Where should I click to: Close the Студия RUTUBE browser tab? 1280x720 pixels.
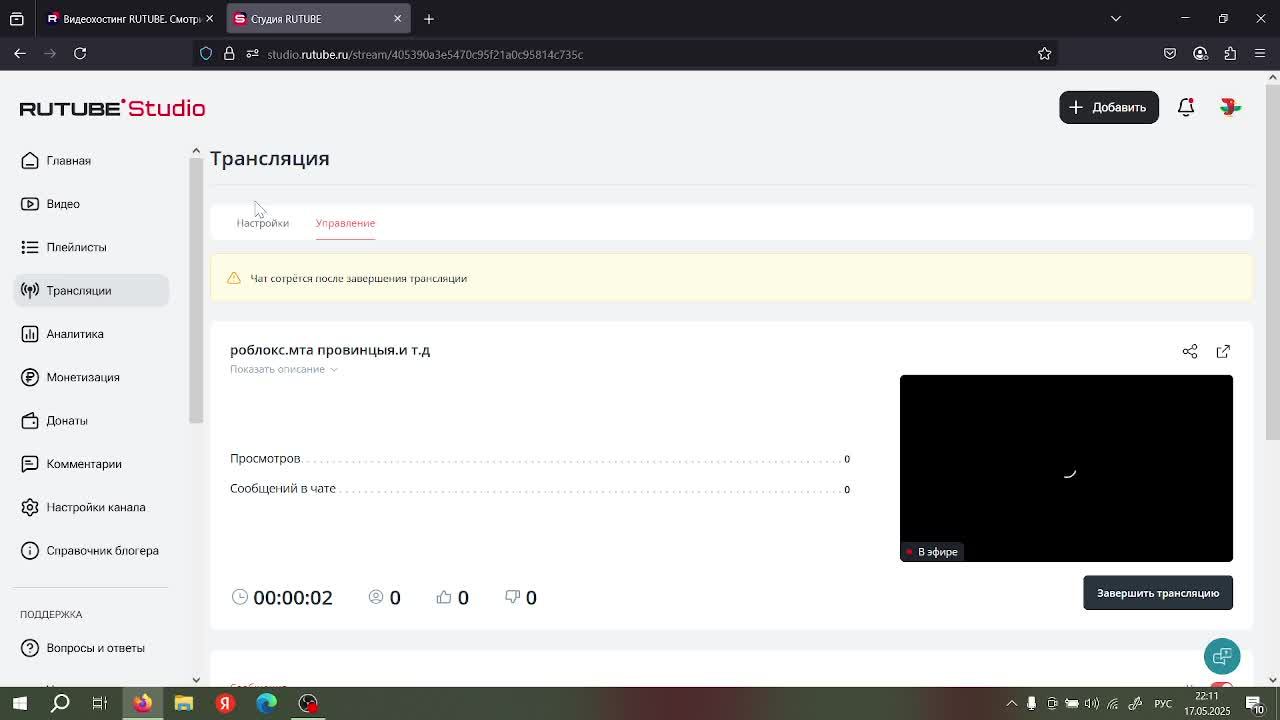tap(397, 19)
